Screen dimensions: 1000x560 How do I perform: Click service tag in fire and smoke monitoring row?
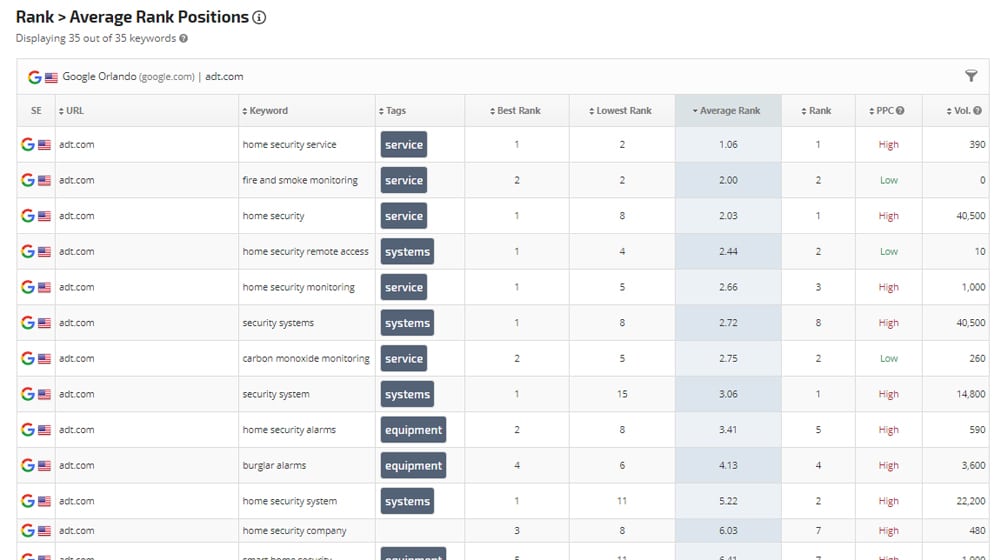(x=404, y=180)
